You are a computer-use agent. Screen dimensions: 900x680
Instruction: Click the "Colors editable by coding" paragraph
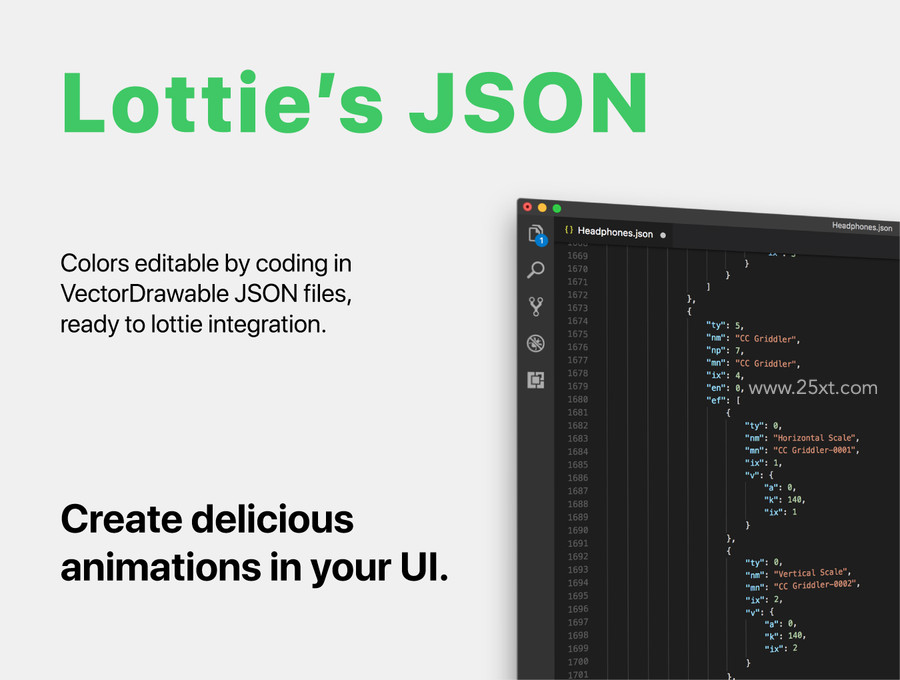[206, 294]
